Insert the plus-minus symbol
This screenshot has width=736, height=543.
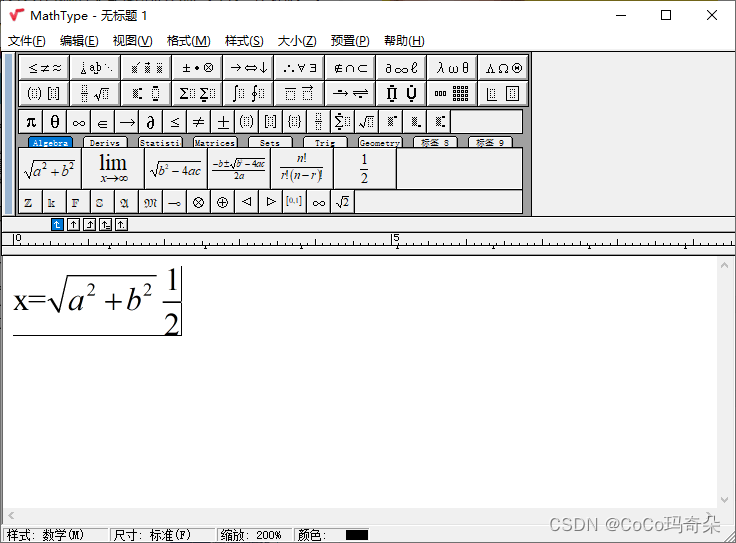click(x=222, y=122)
